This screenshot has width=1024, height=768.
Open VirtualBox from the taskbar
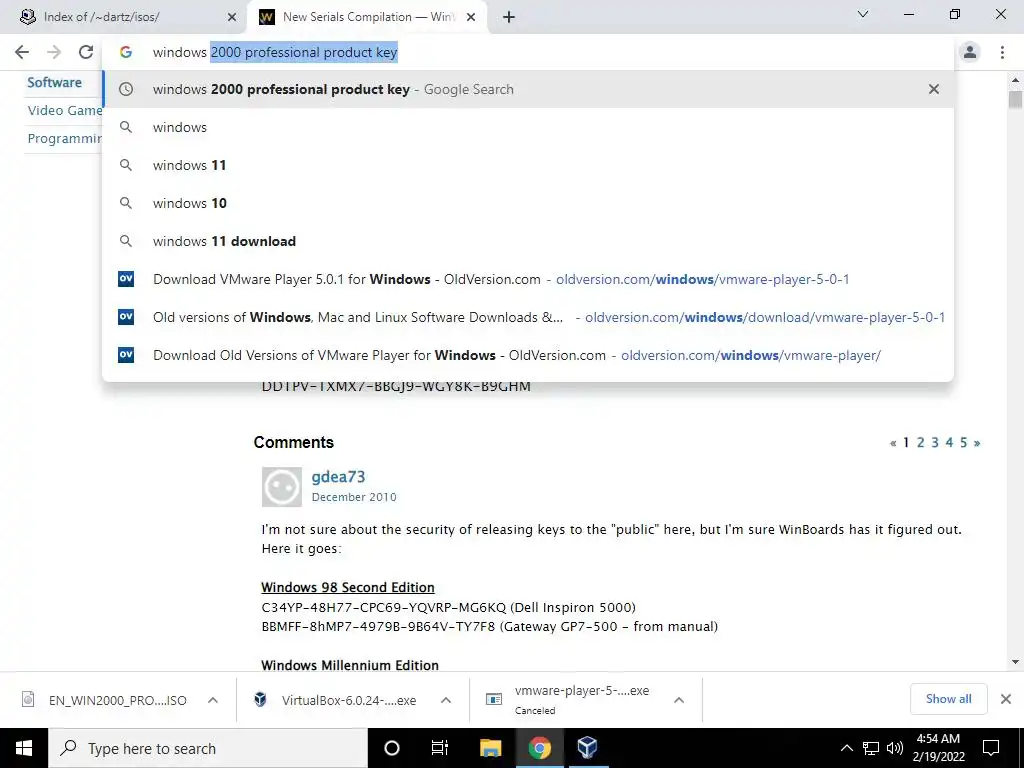click(588, 748)
